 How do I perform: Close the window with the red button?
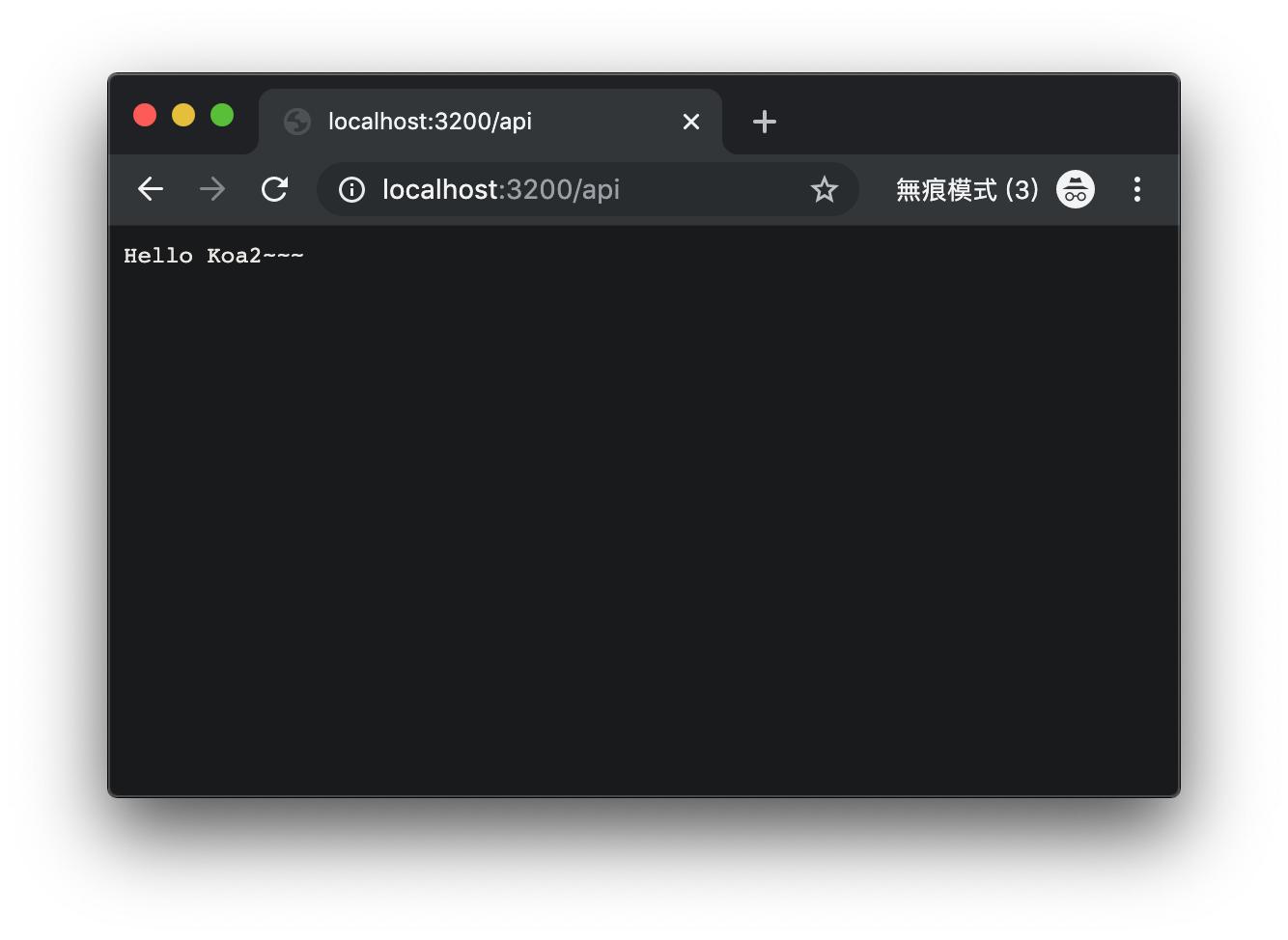tap(145, 115)
